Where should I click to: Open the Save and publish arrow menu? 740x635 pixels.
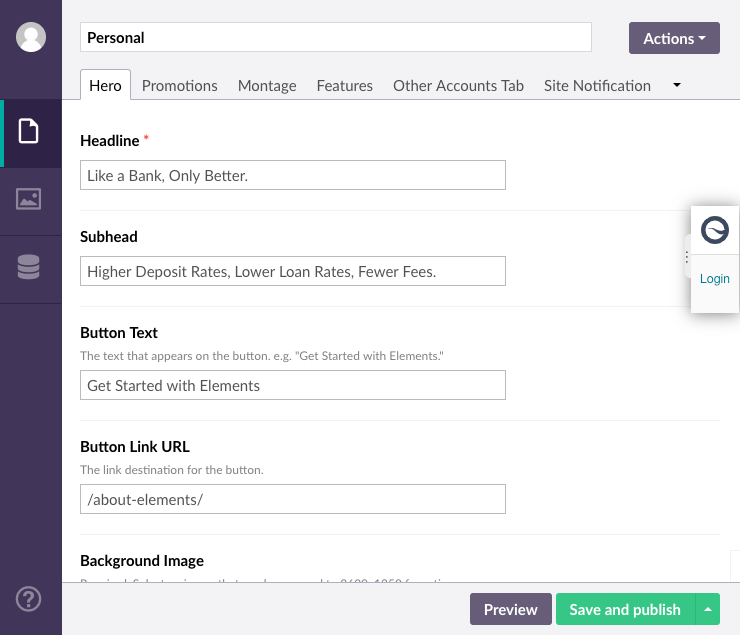[708, 609]
